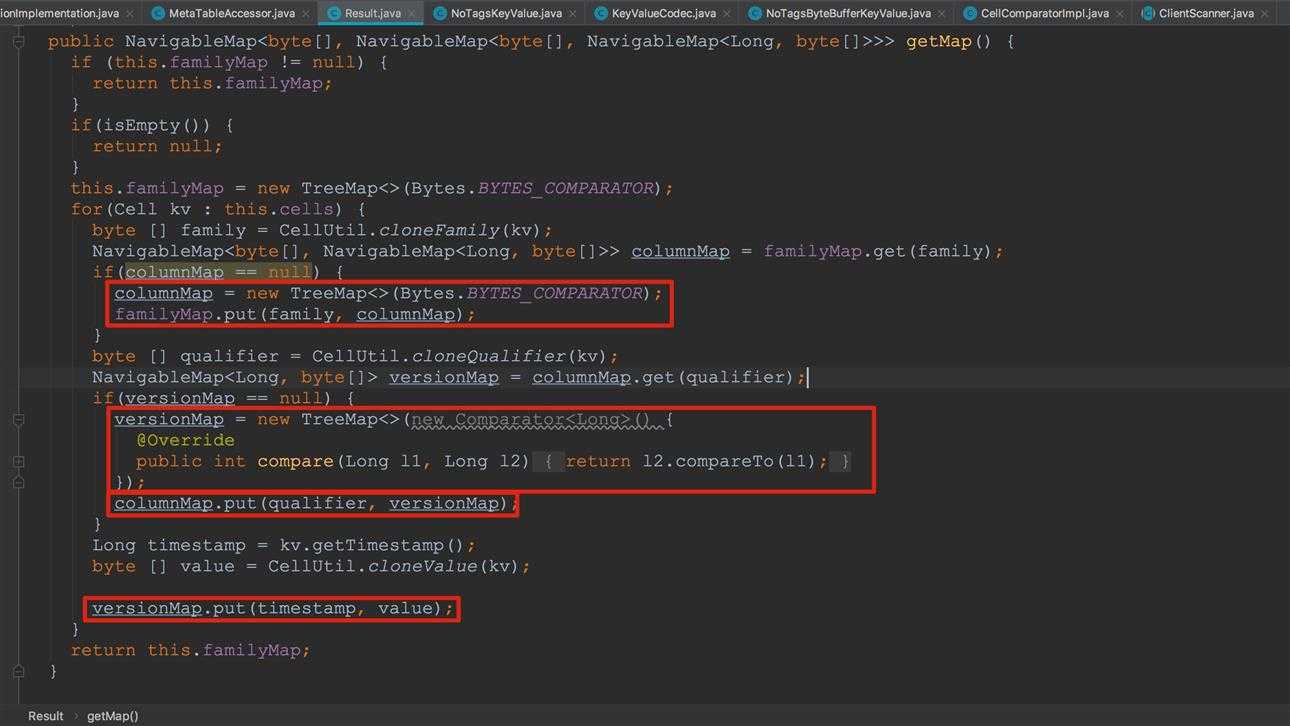Click "familyMap.put(family, columnMap)" statement
The width and height of the screenshot is (1290, 726).
295,315
